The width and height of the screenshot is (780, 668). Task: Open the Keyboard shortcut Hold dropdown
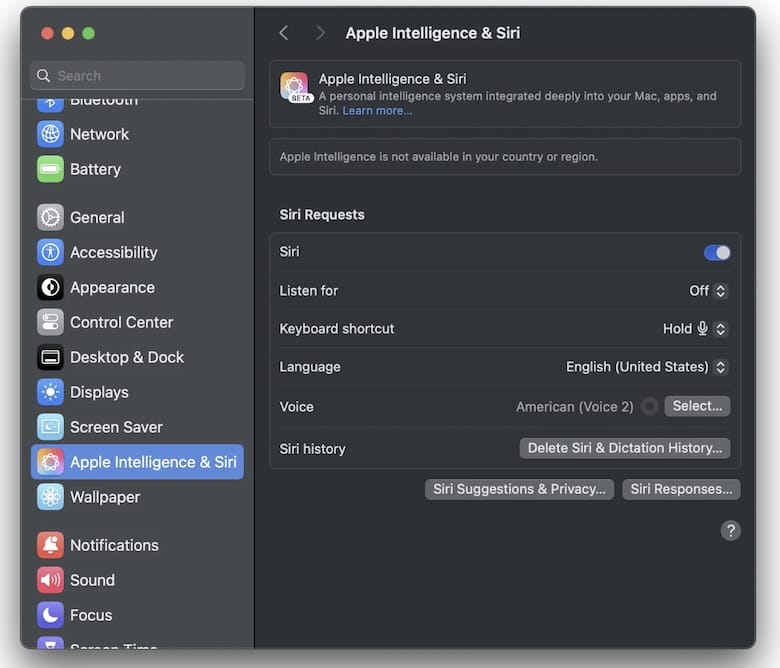(x=695, y=329)
